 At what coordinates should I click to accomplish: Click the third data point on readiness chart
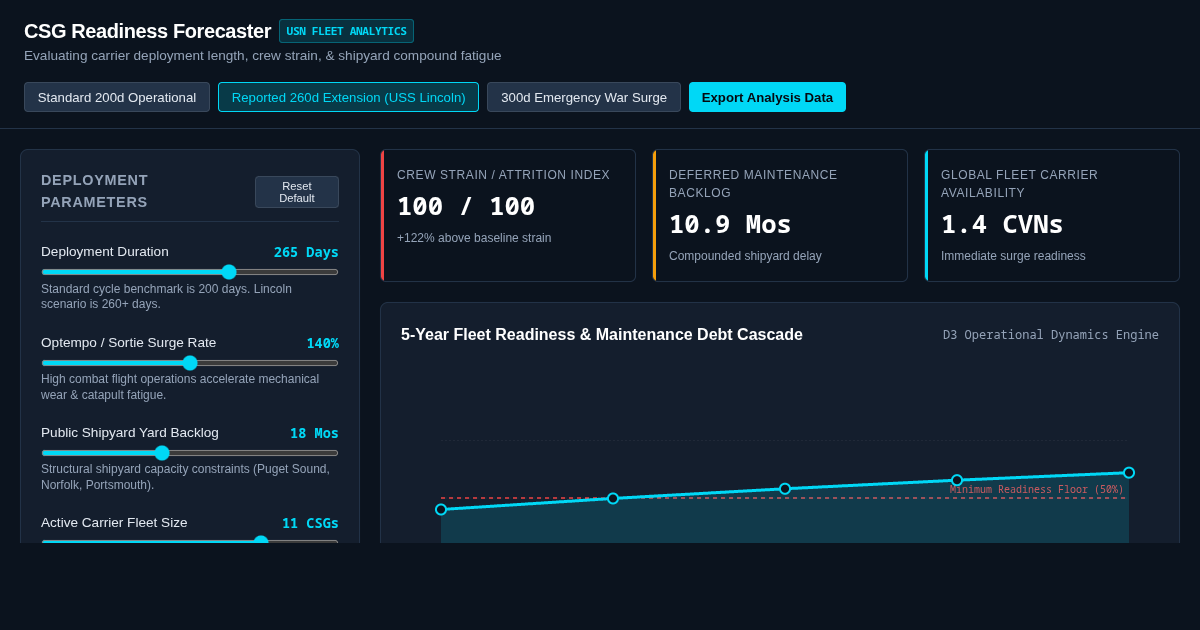785,489
